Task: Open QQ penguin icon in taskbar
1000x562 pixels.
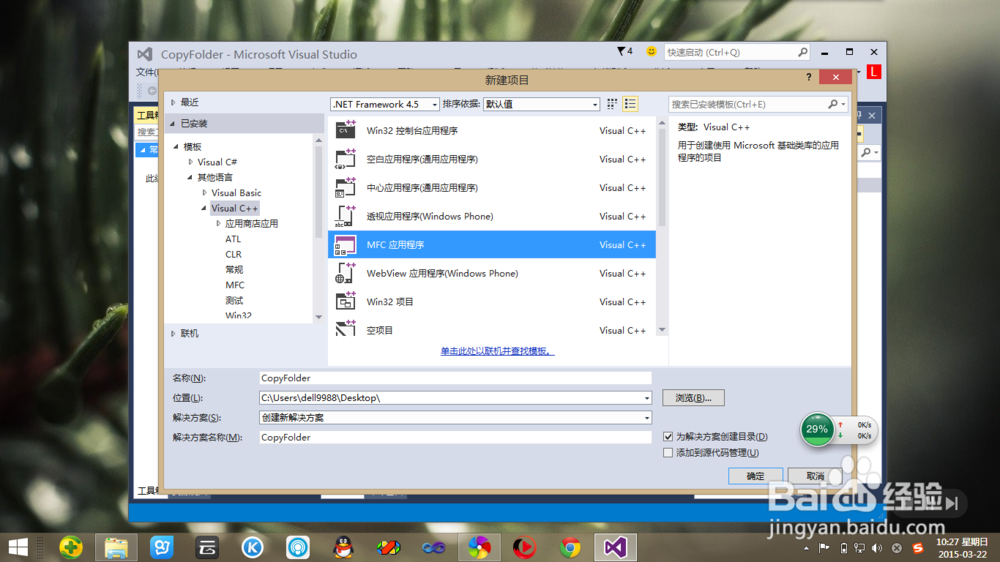Action: coord(343,547)
